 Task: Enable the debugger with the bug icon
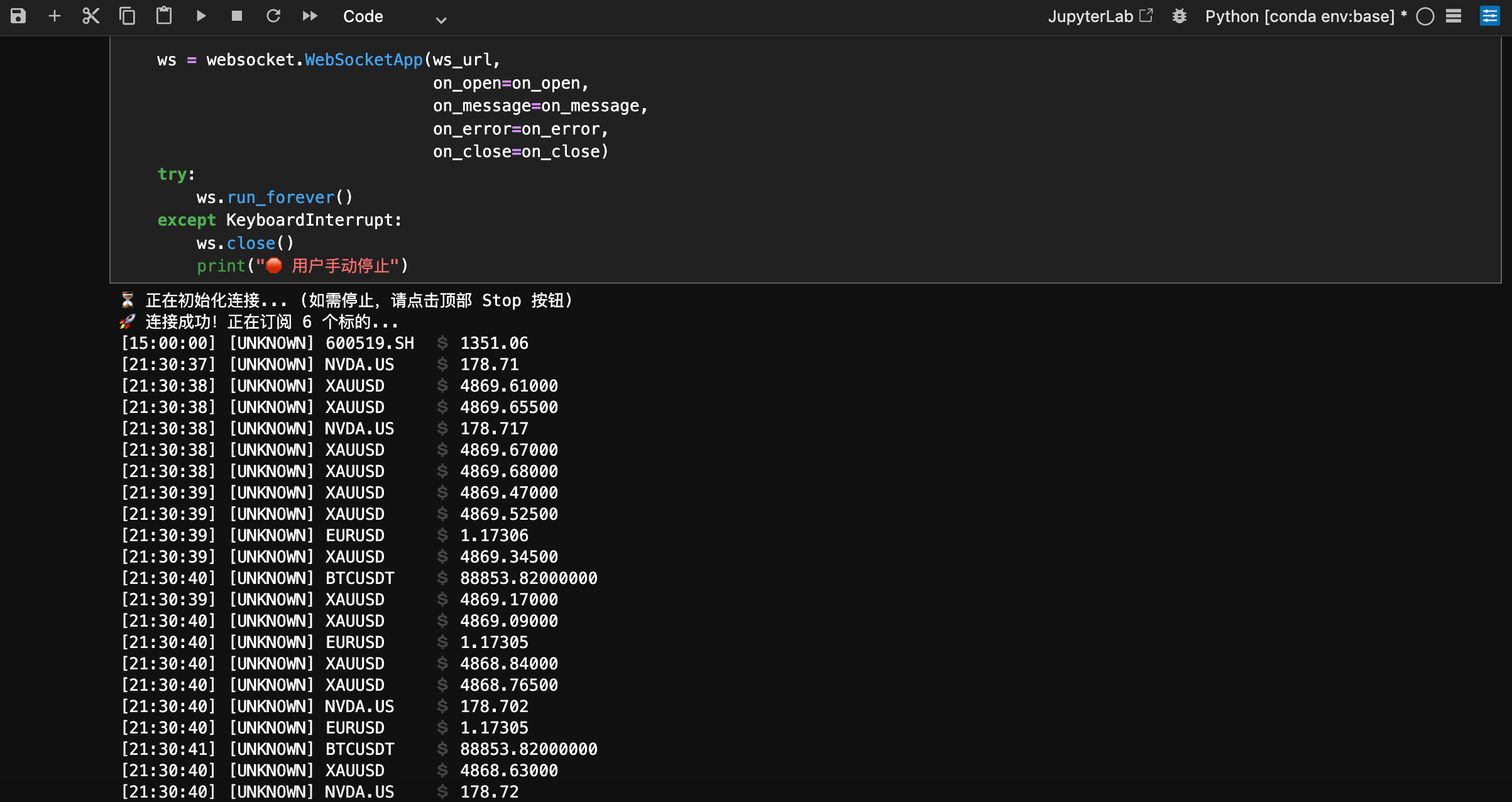1180,16
